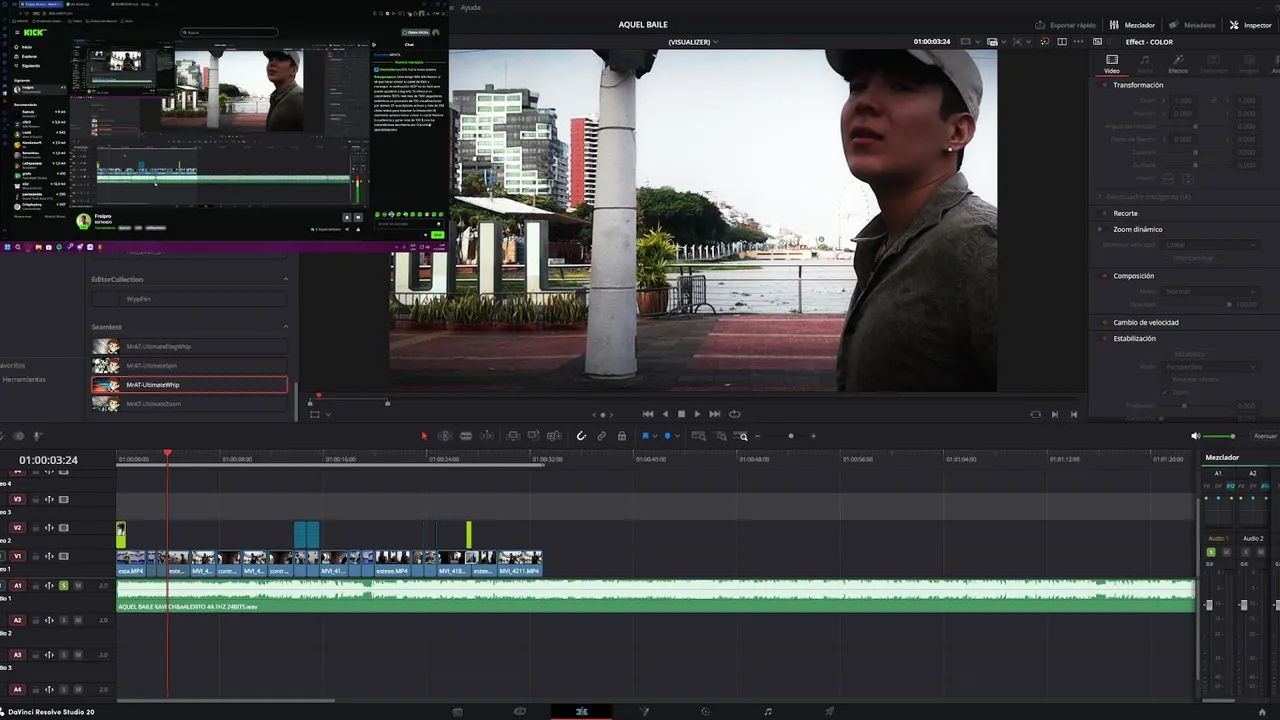Screen dimensions: 1280x720
Task: Disable the V3 video track
Action: (64, 499)
